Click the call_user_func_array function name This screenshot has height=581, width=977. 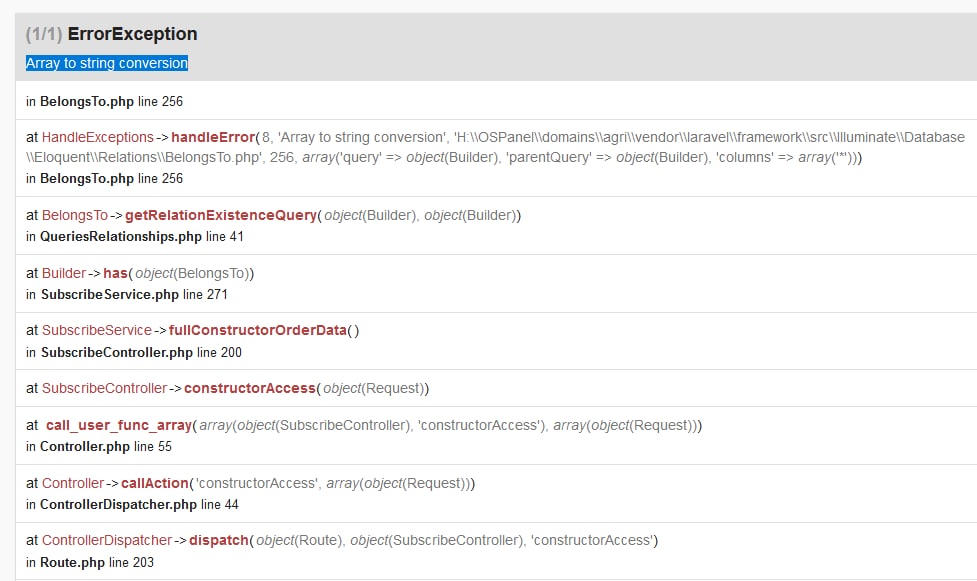[119, 425]
